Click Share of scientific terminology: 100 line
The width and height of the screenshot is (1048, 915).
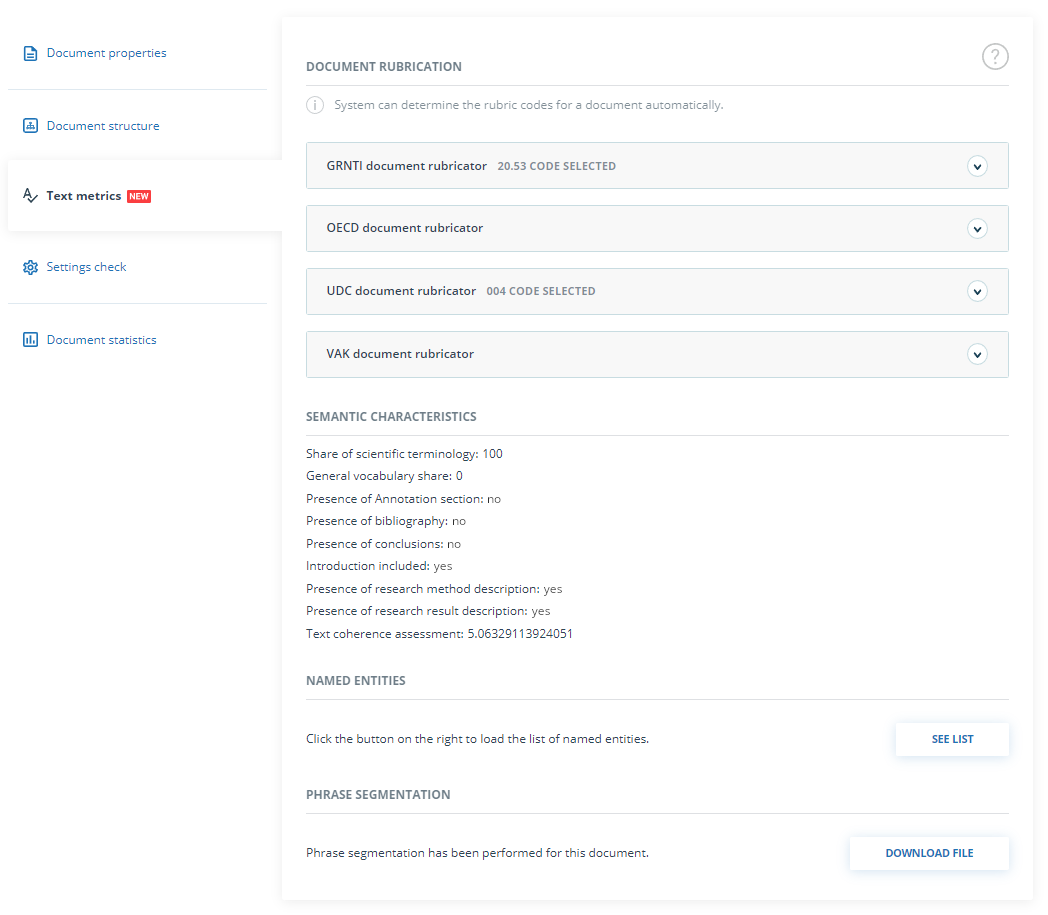tap(404, 454)
